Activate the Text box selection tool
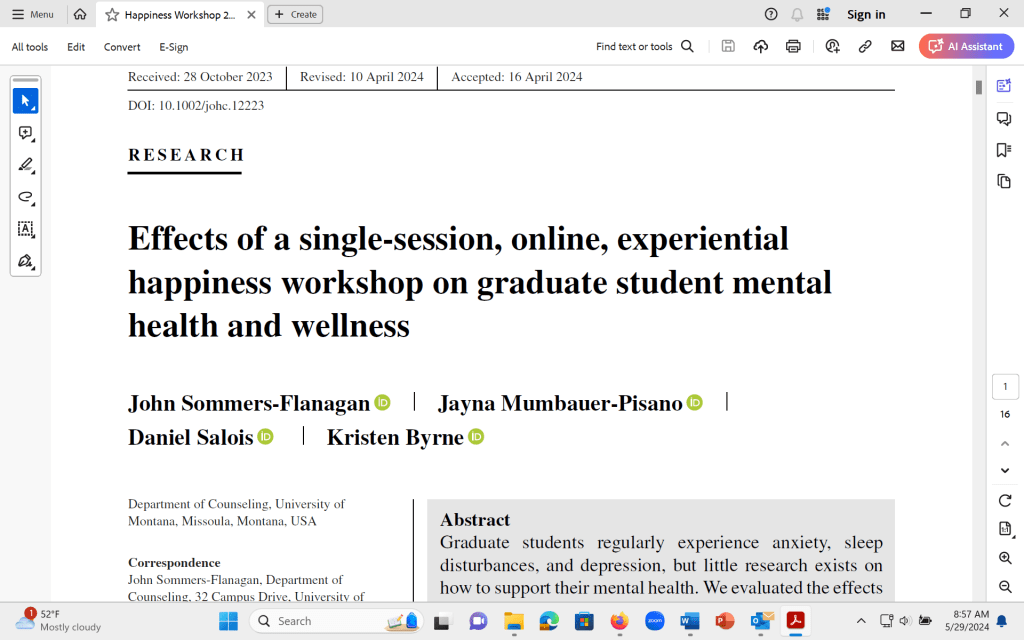 pyautogui.click(x=25, y=229)
